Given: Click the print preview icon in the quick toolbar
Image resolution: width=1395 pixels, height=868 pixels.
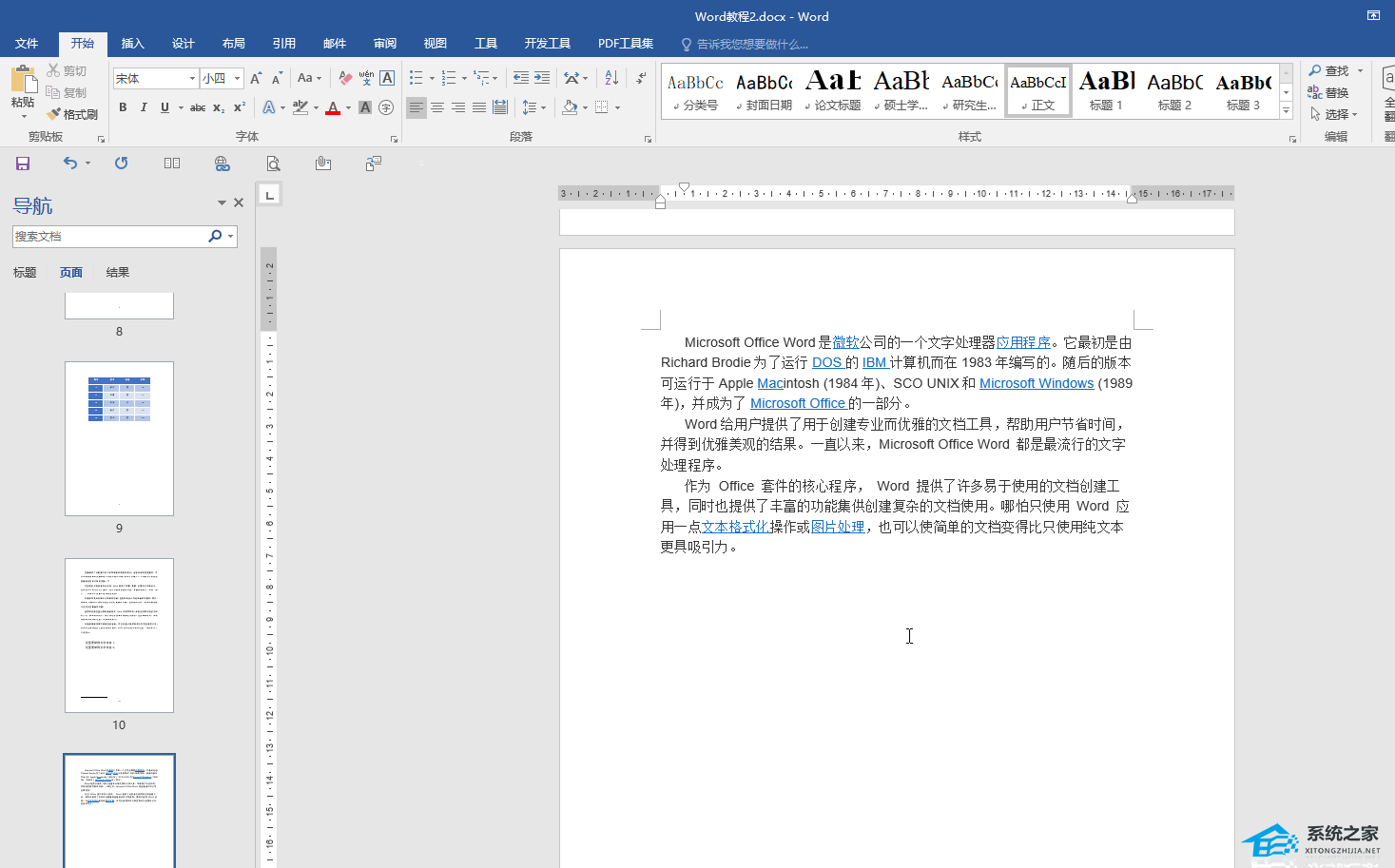Looking at the screenshot, I should point(273,164).
